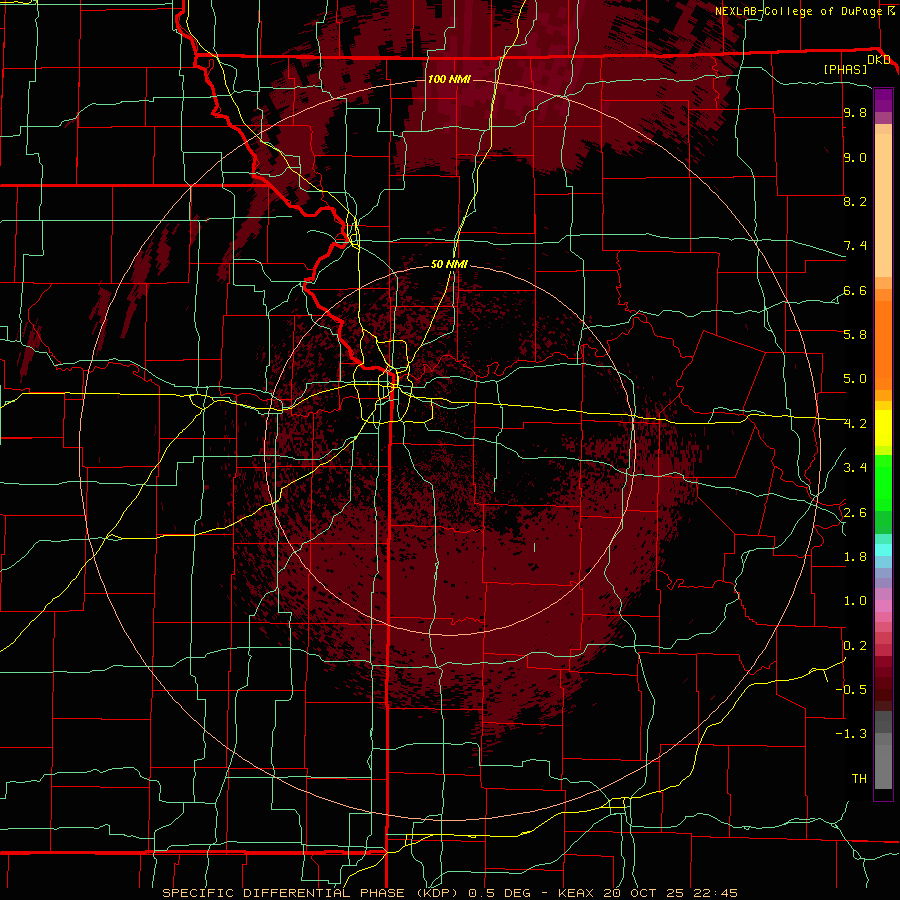Click the 4.2 scale value
Viewport: 900px width, 900px height.
(855, 424)
